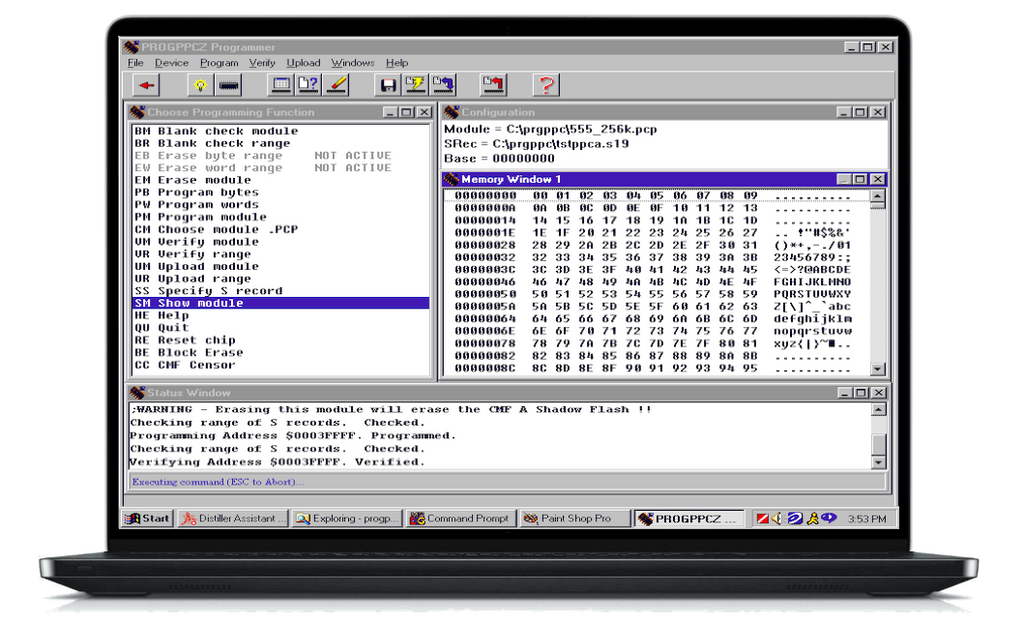Switch to the Command Prompt taskbar button
1024x623 pixels.
[460, 518]
